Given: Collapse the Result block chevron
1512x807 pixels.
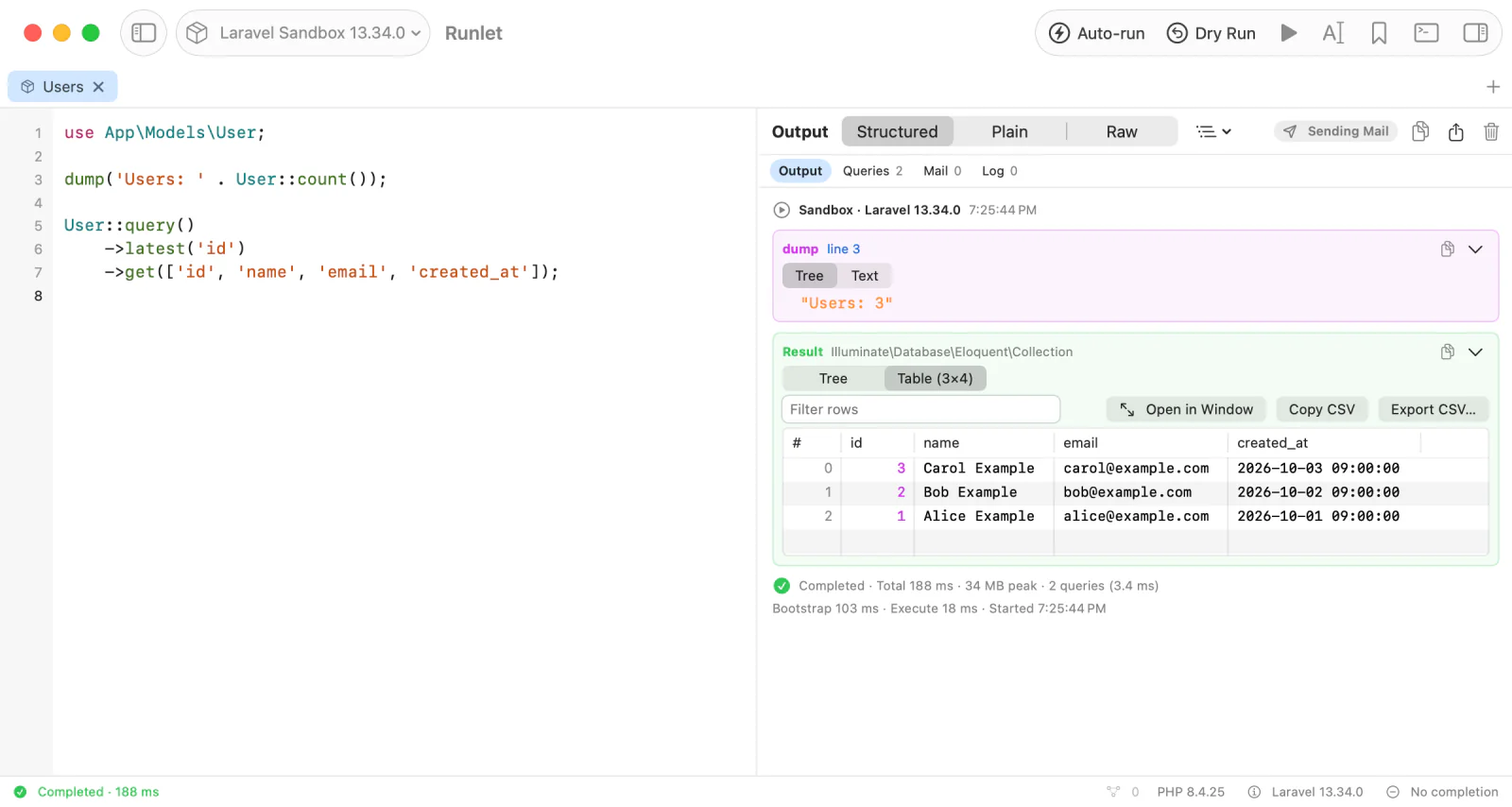Looking at the screenshot, I should tap(1475, 352).
